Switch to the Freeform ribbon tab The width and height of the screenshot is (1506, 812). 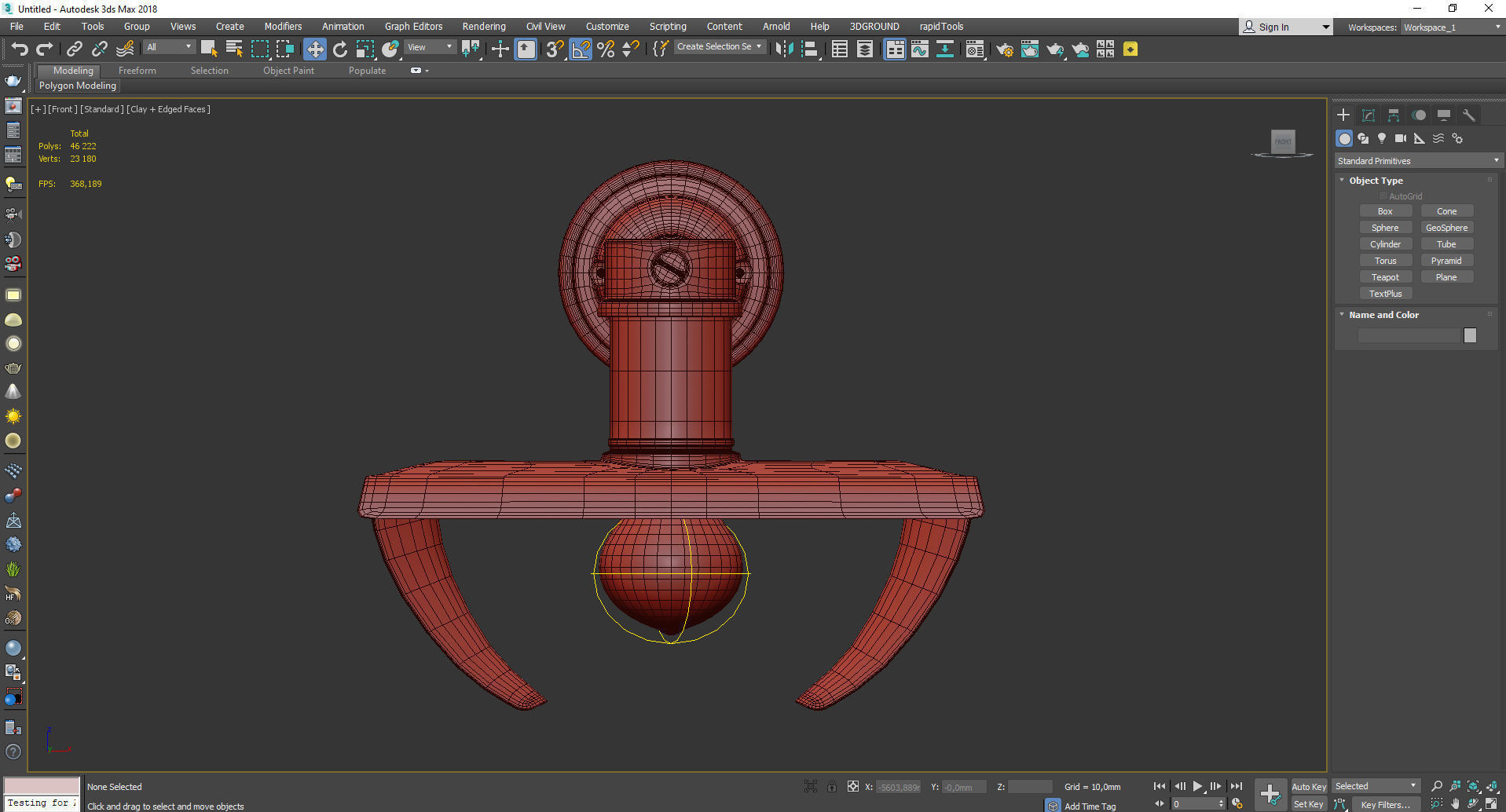point(137,71)
